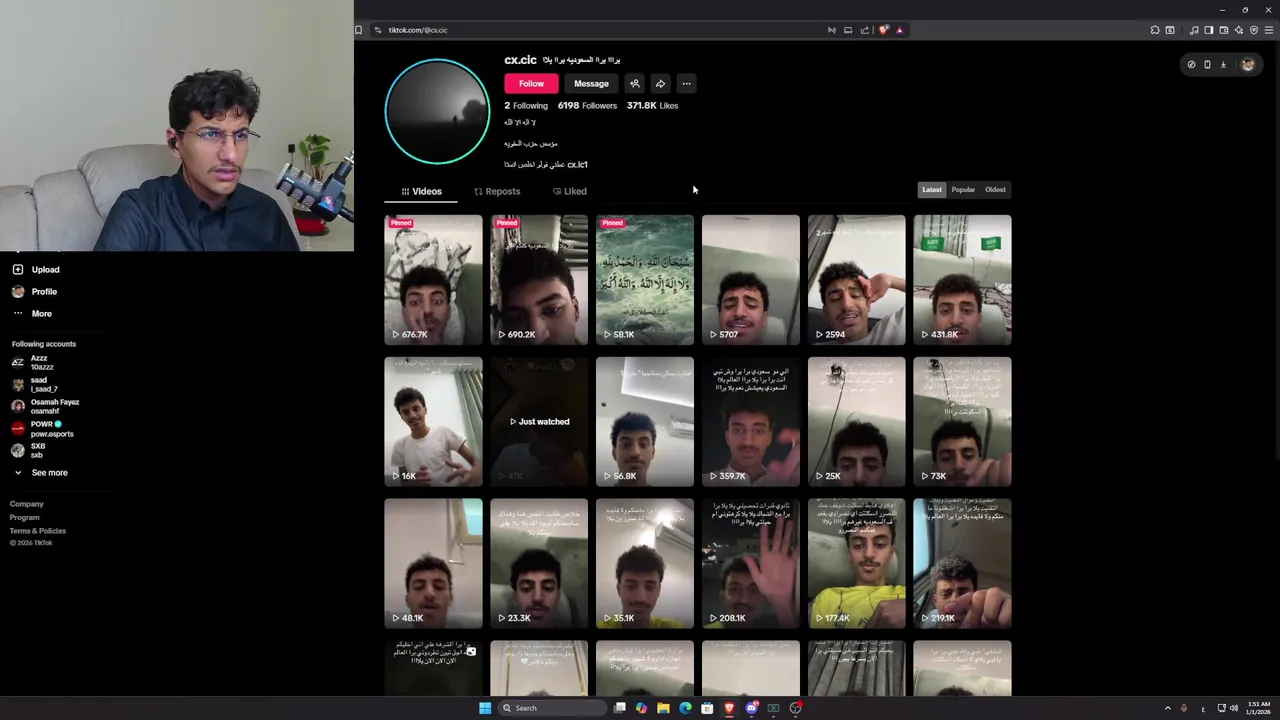1280x720 pixels.
Task: Open the pinned video with 690.2K views
Action: click(539, 280)
